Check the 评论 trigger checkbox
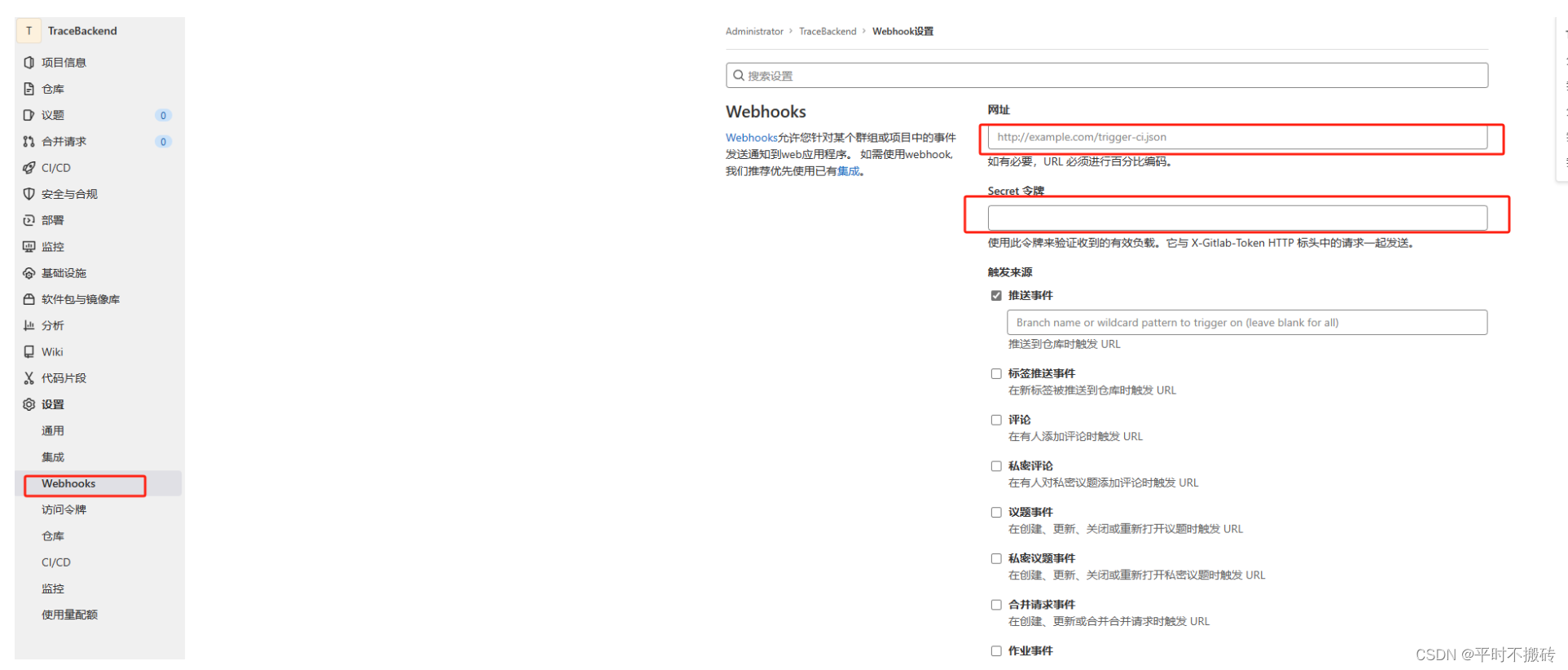The image size is (1568, 670). 995,421
